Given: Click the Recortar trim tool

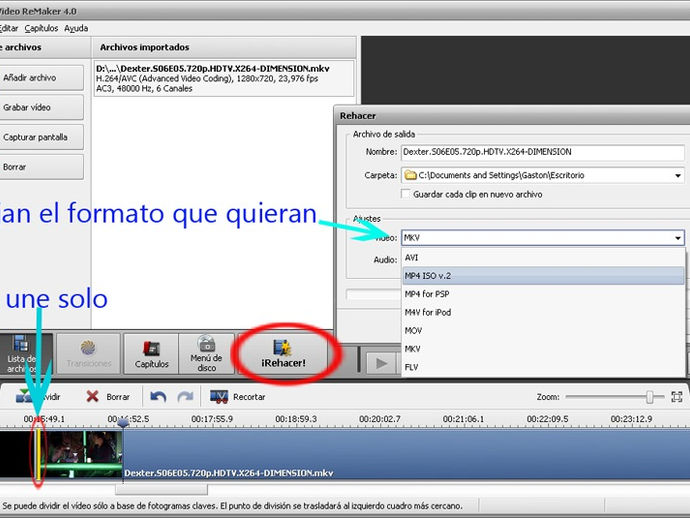Looking at the screenshot, I should point(238,397).
